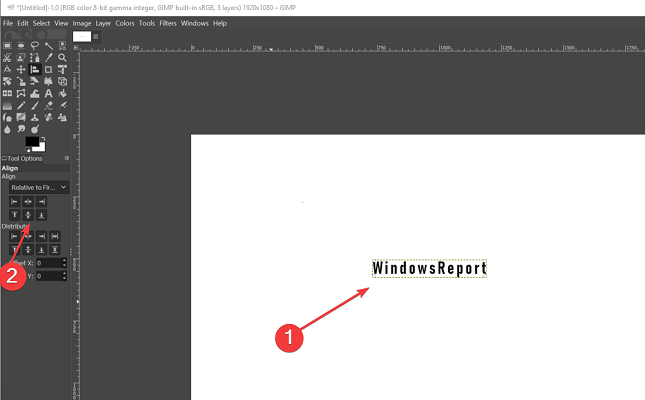Distribute right edges of targets

(41, 236)
